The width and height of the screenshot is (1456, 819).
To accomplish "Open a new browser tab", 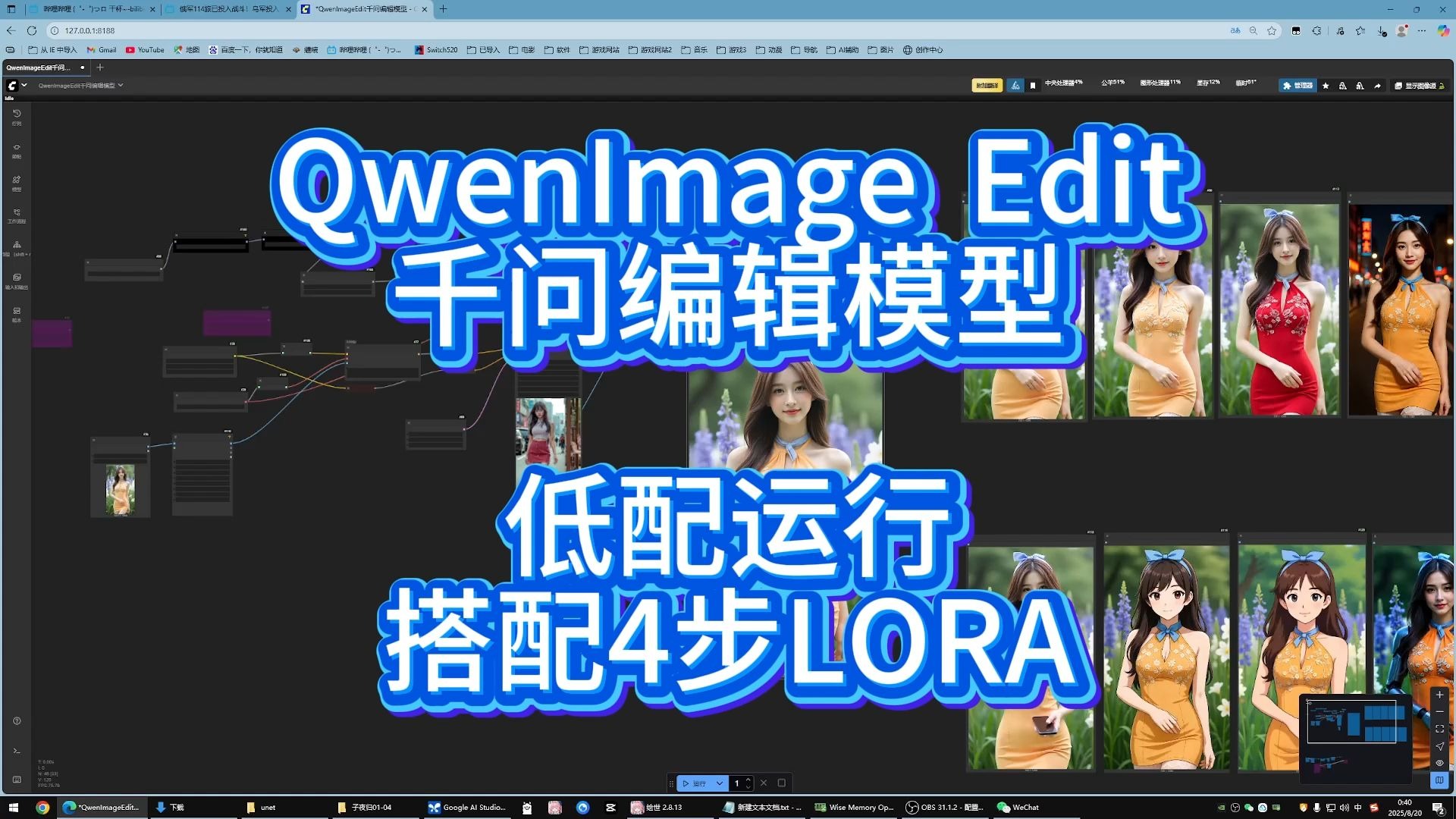I will pyautogui.click(x=444, y=9).
